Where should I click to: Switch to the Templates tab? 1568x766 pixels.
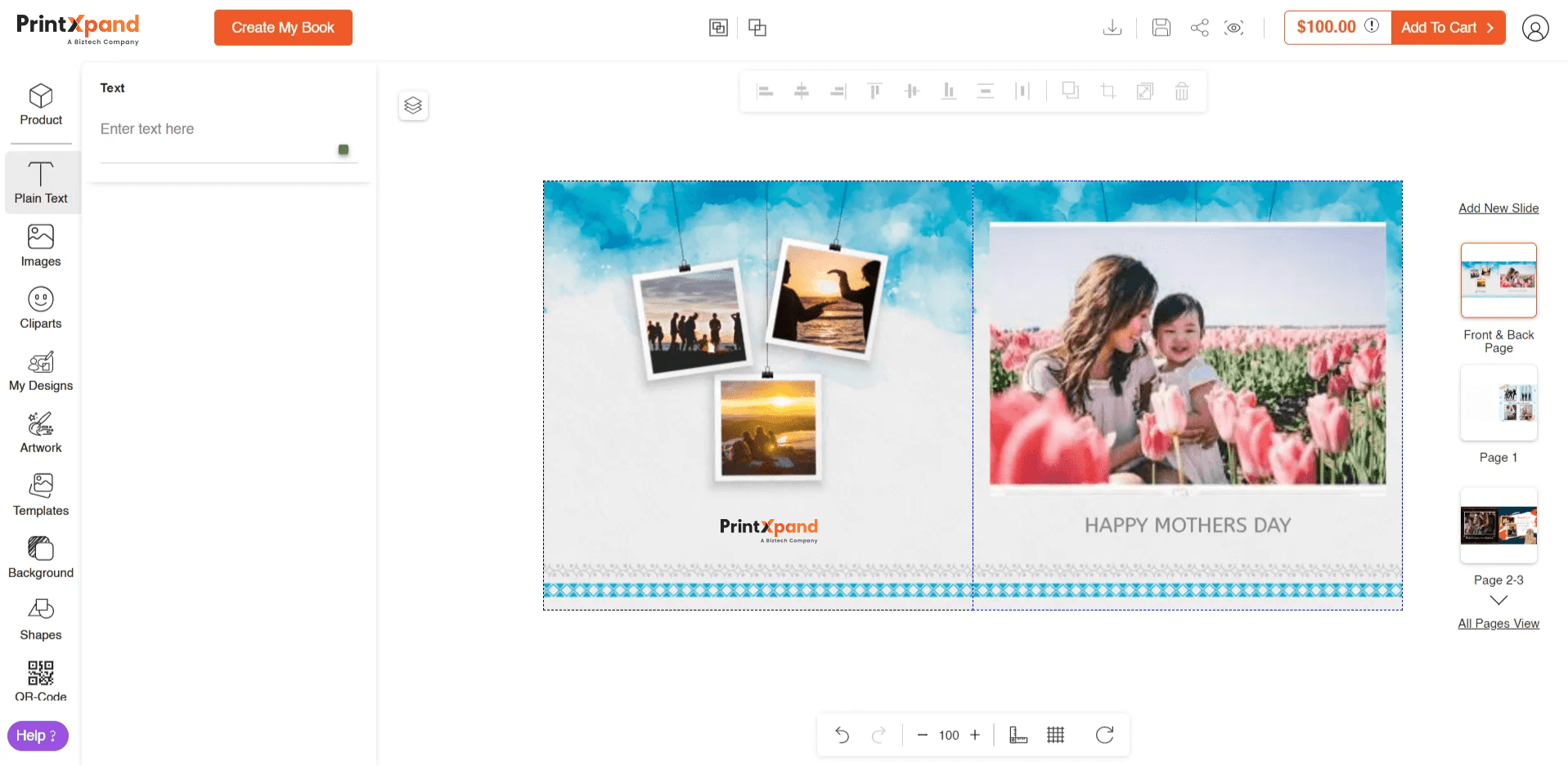[x=41, y=495]
